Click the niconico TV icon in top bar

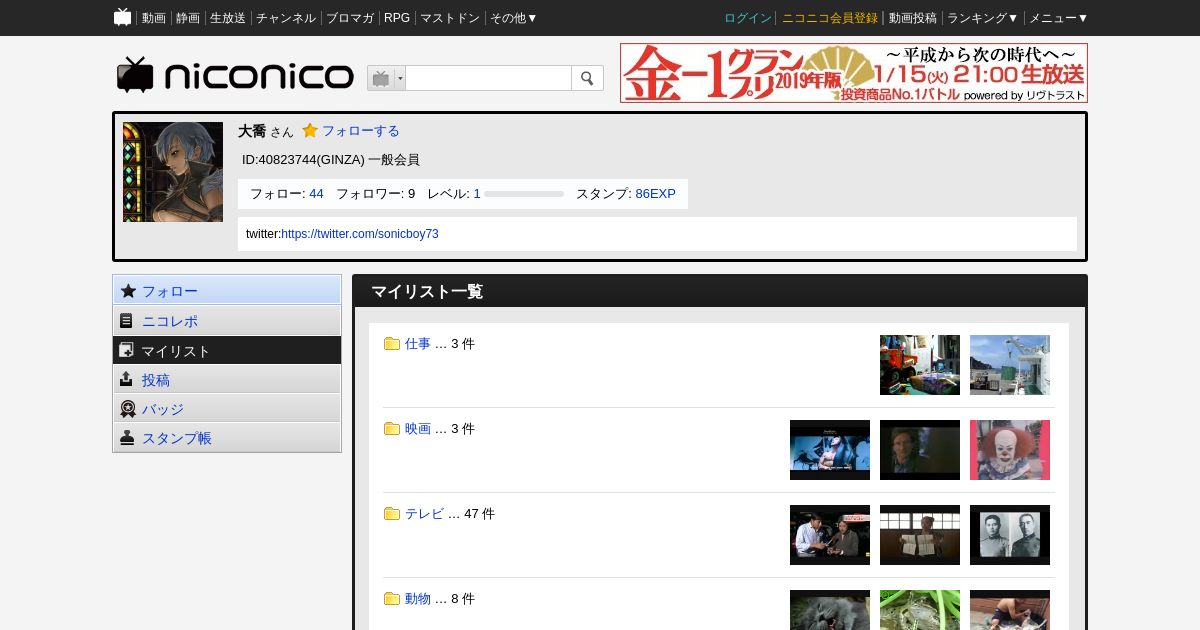(122, 17)
